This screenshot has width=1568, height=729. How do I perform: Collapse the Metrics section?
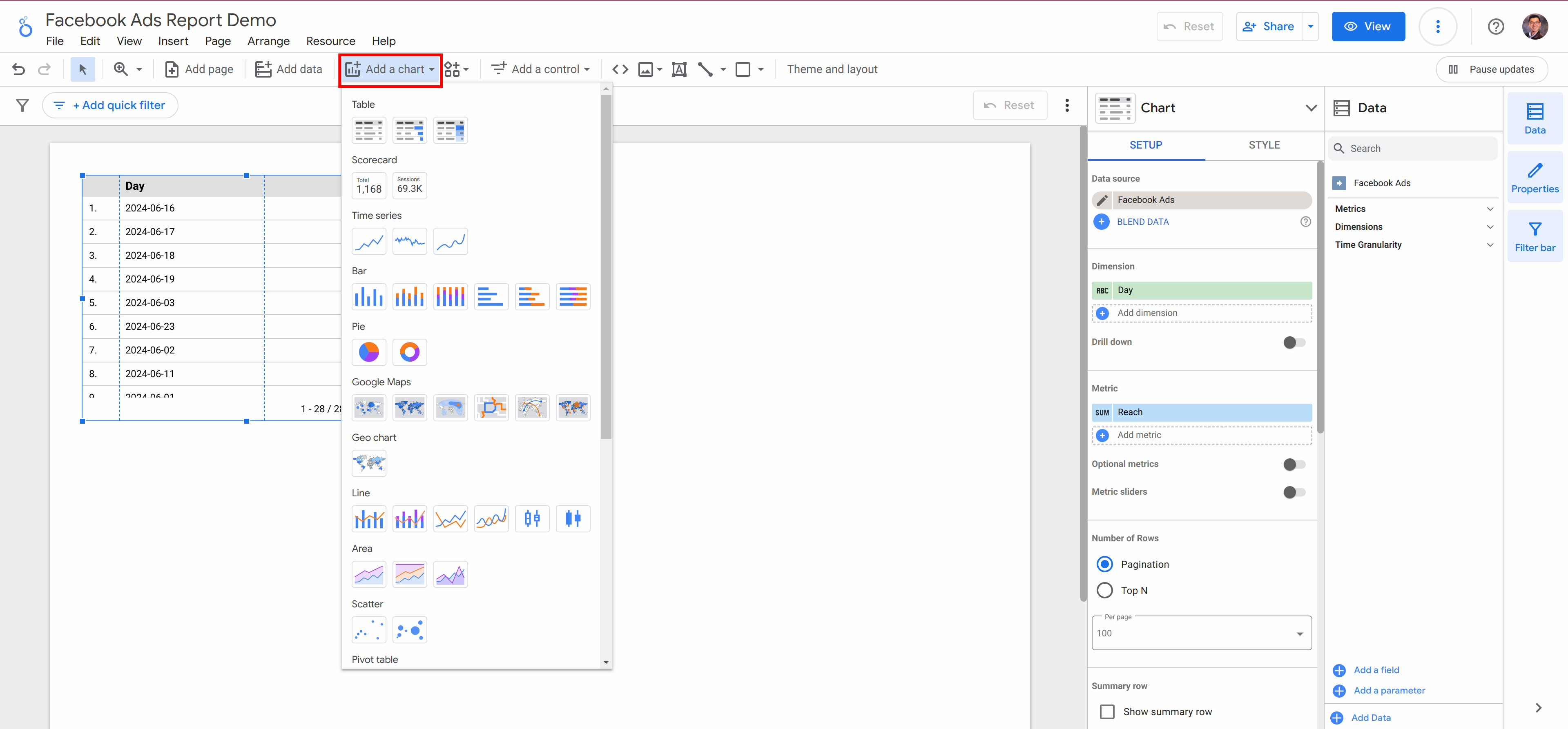1490,208
